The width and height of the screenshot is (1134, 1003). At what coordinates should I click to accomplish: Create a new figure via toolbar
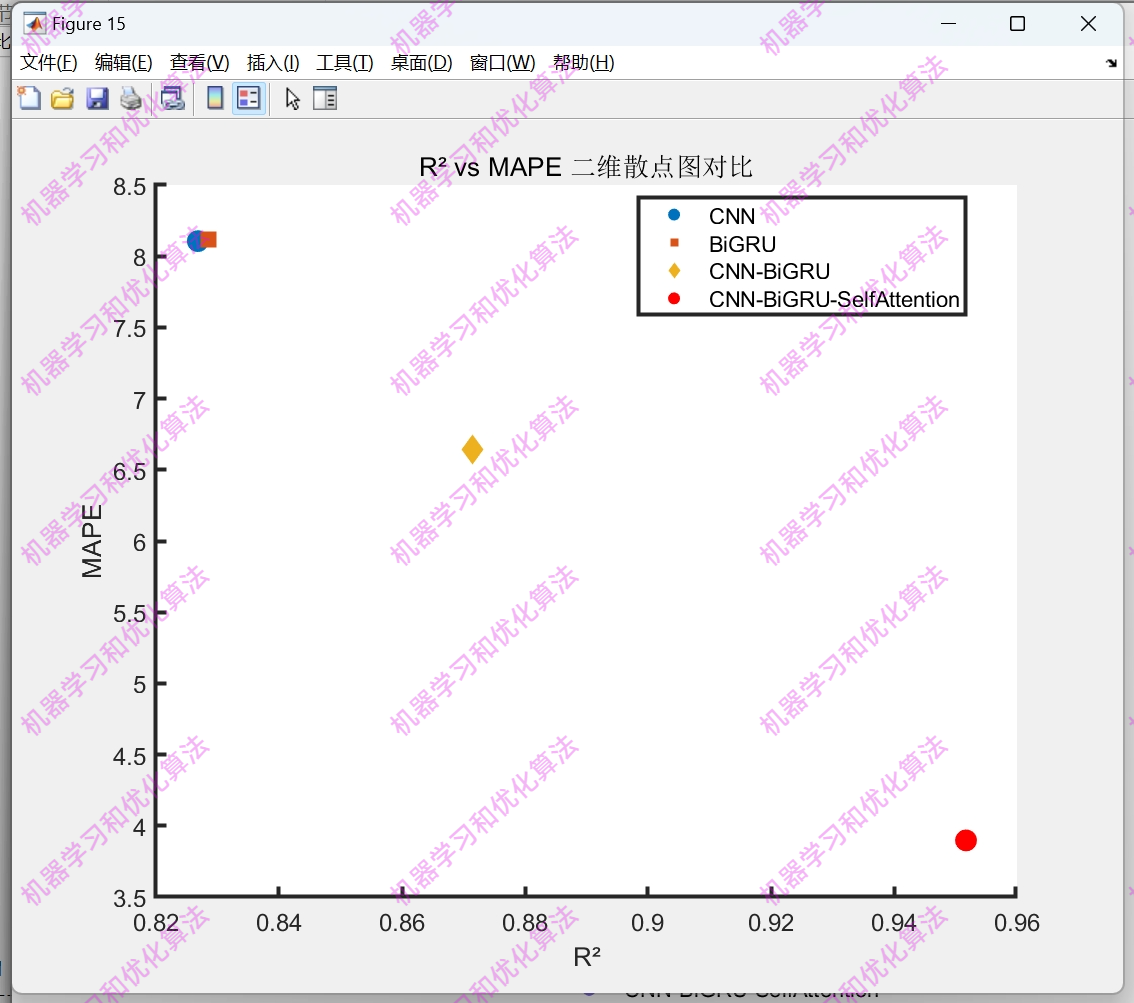point(29,98)
